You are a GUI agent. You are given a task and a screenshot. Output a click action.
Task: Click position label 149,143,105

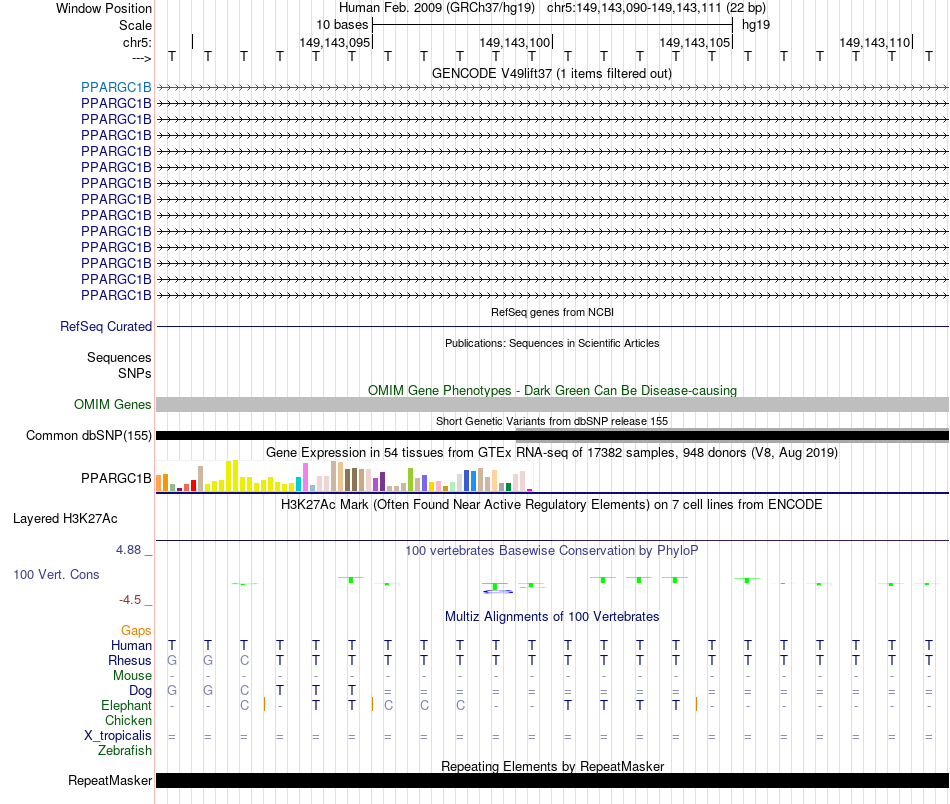pos(694,42)
